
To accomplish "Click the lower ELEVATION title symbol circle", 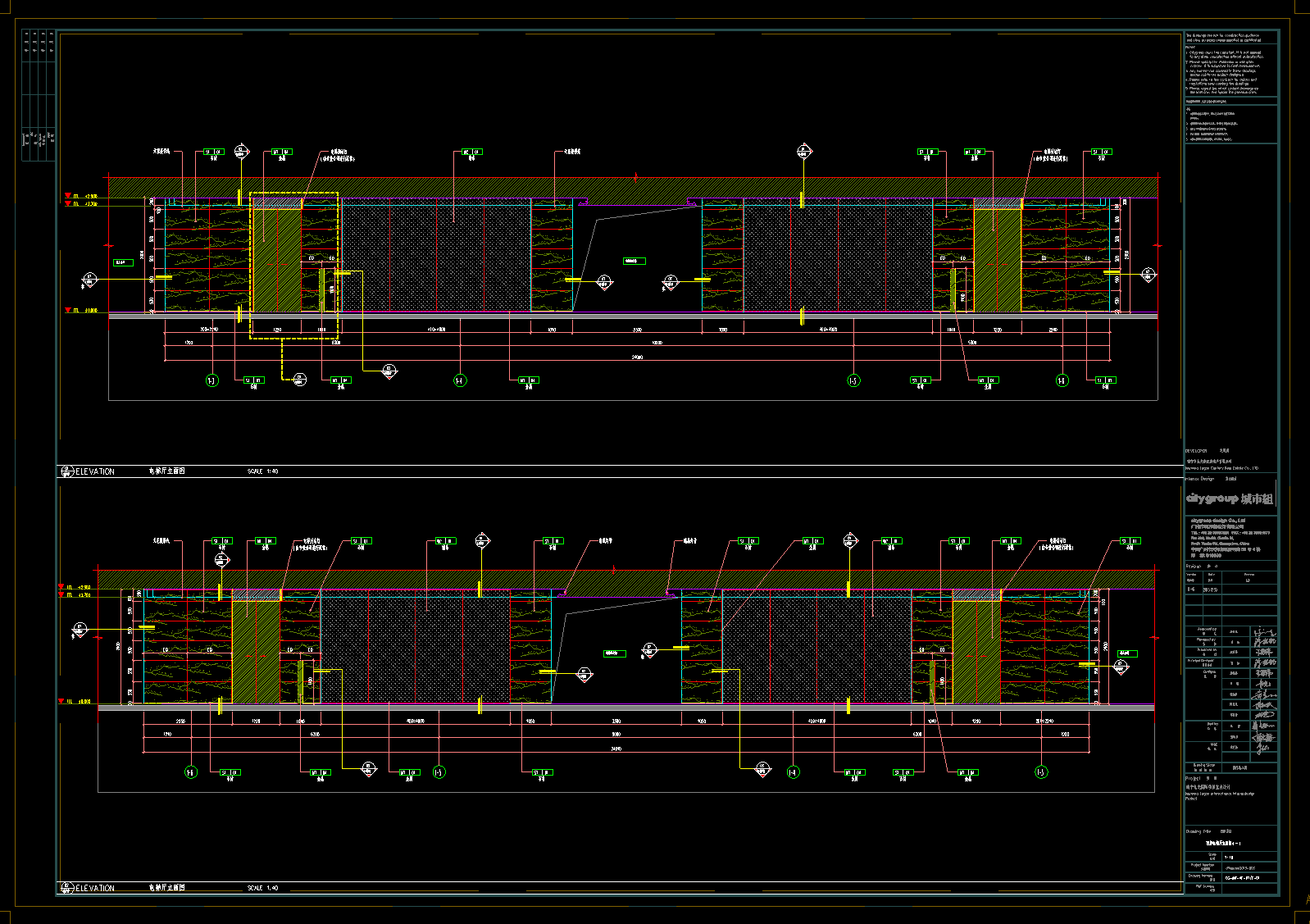I will [66, 888].
